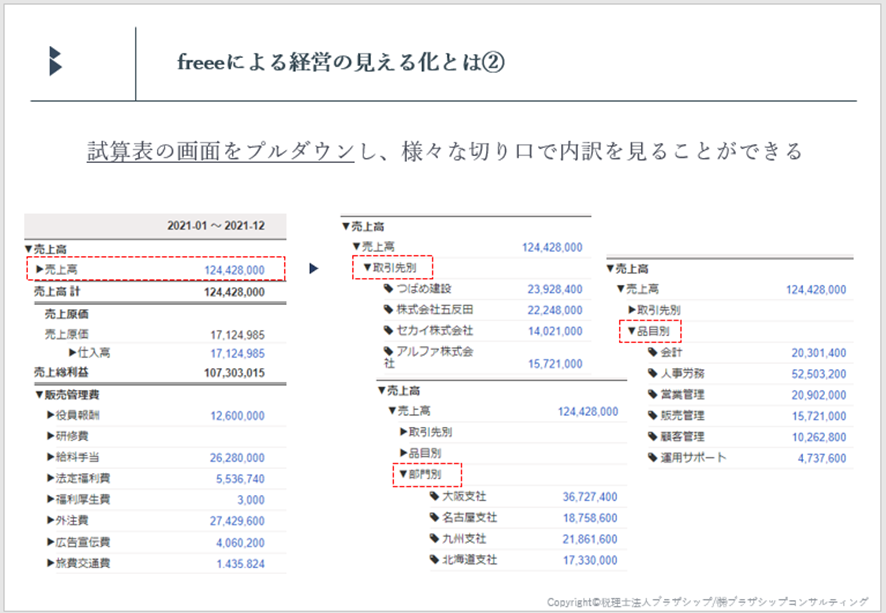This screenshot has height=613, width=886.
Task: Click the underlined 試算表の画面をプルダウン text
Action: tap(220, 151)
